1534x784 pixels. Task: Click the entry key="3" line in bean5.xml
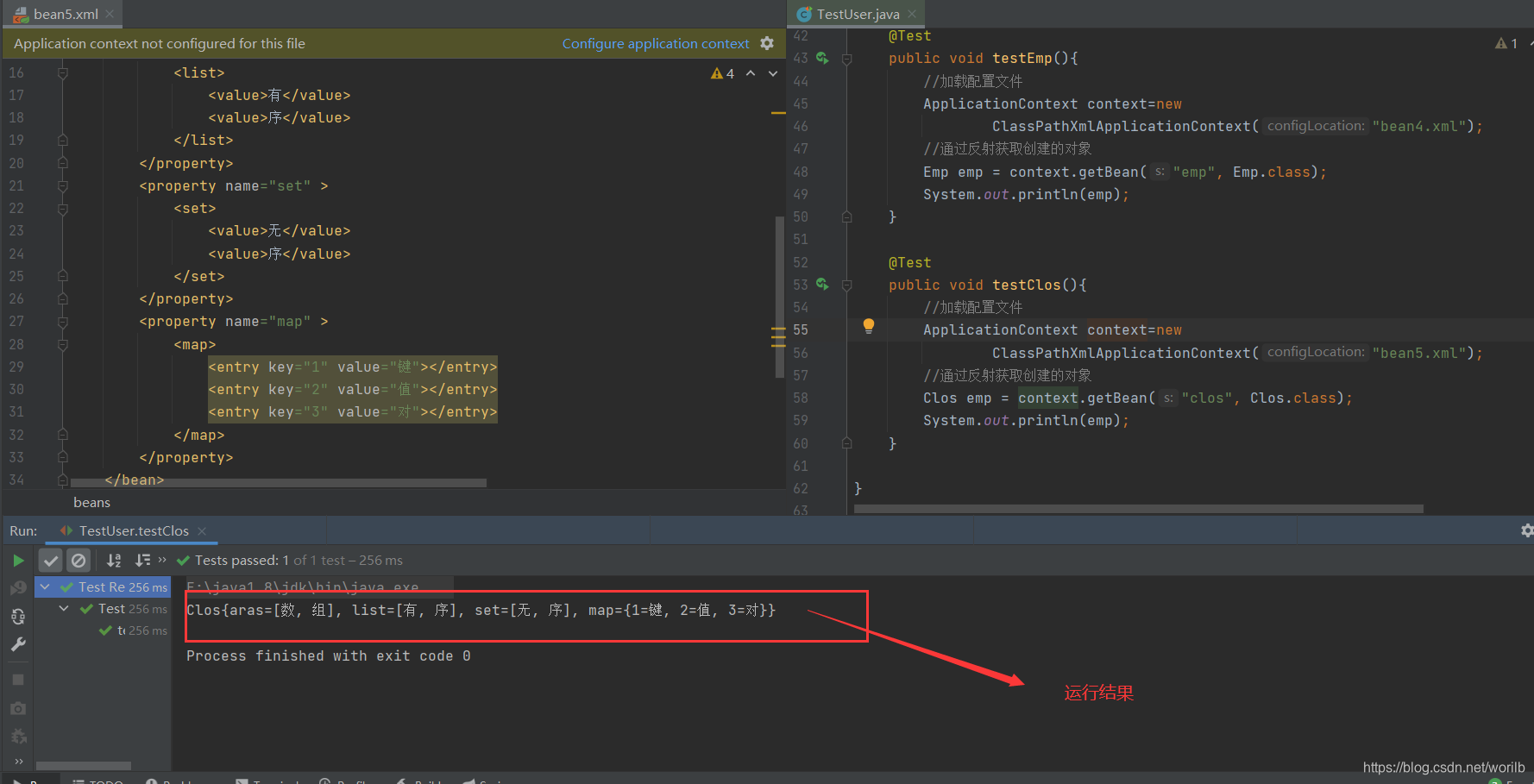[x=352, y=412]
